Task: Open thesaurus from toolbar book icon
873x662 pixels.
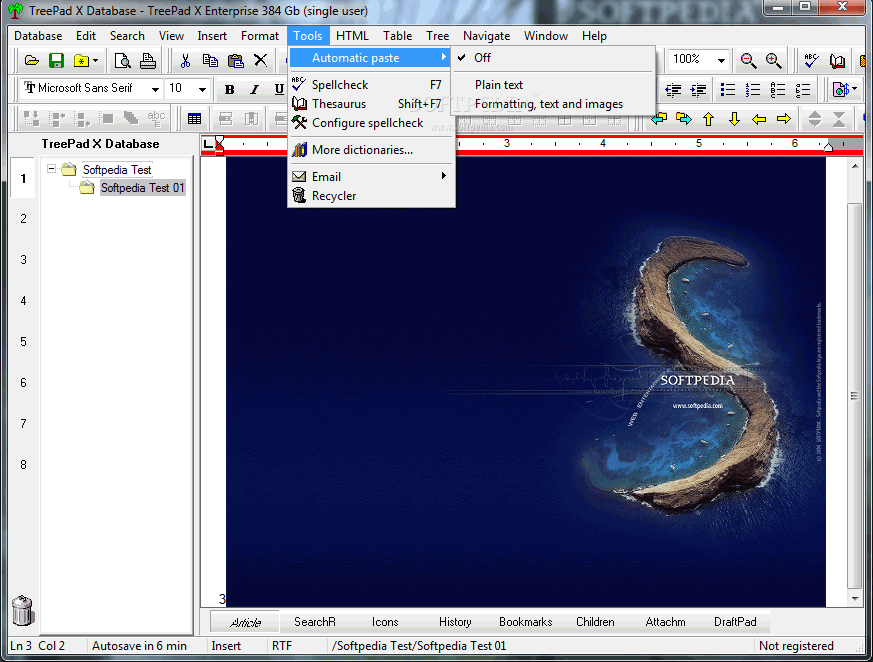Action: click(x=837, y=60)
